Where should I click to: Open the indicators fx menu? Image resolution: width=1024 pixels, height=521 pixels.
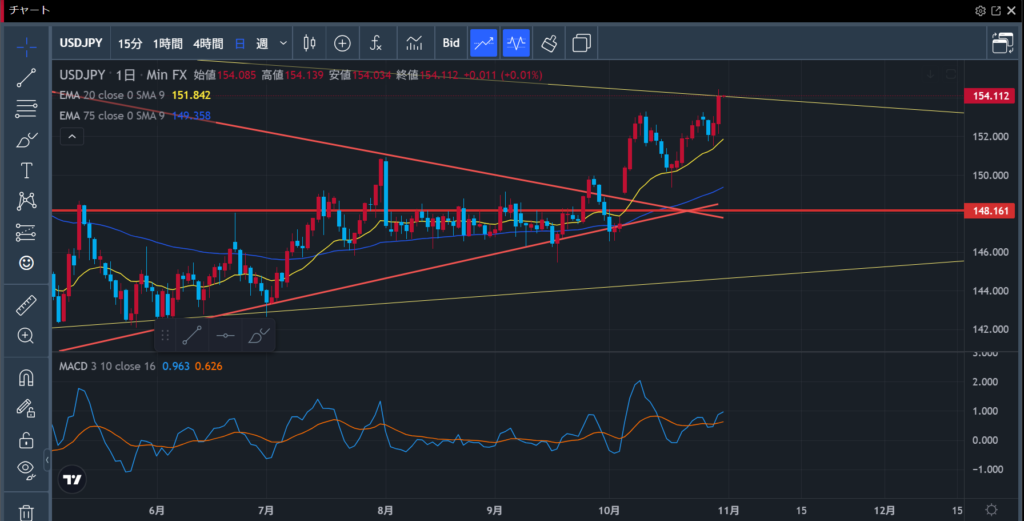click(376, 43)
